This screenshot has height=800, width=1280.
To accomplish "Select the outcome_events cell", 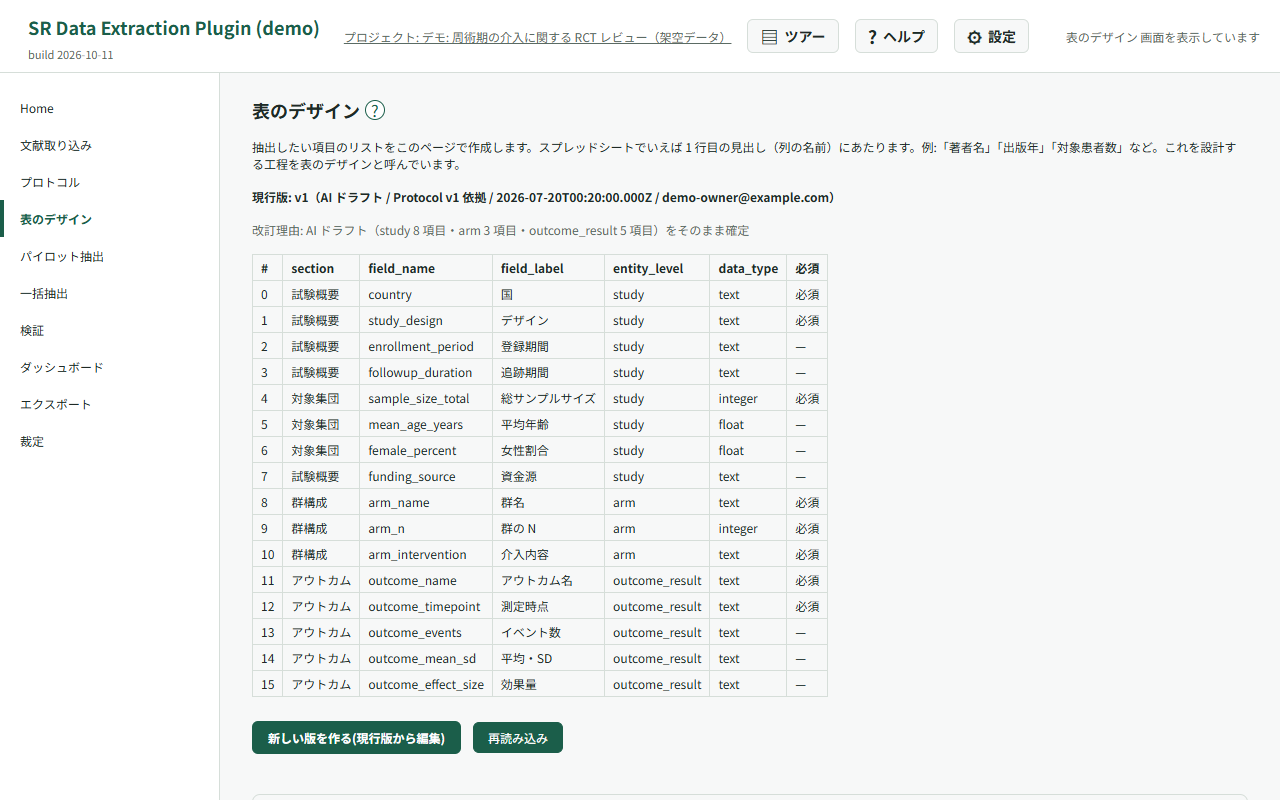I will point(426,632).
